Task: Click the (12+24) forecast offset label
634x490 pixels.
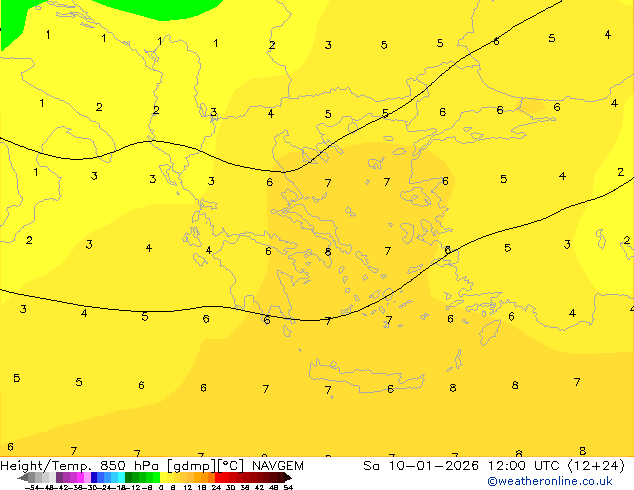Action: [596, 466]
